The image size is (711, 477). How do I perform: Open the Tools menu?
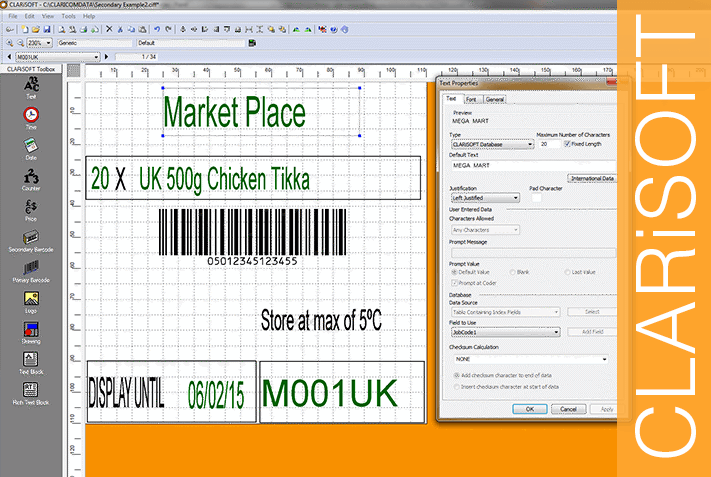click(68, 16)
